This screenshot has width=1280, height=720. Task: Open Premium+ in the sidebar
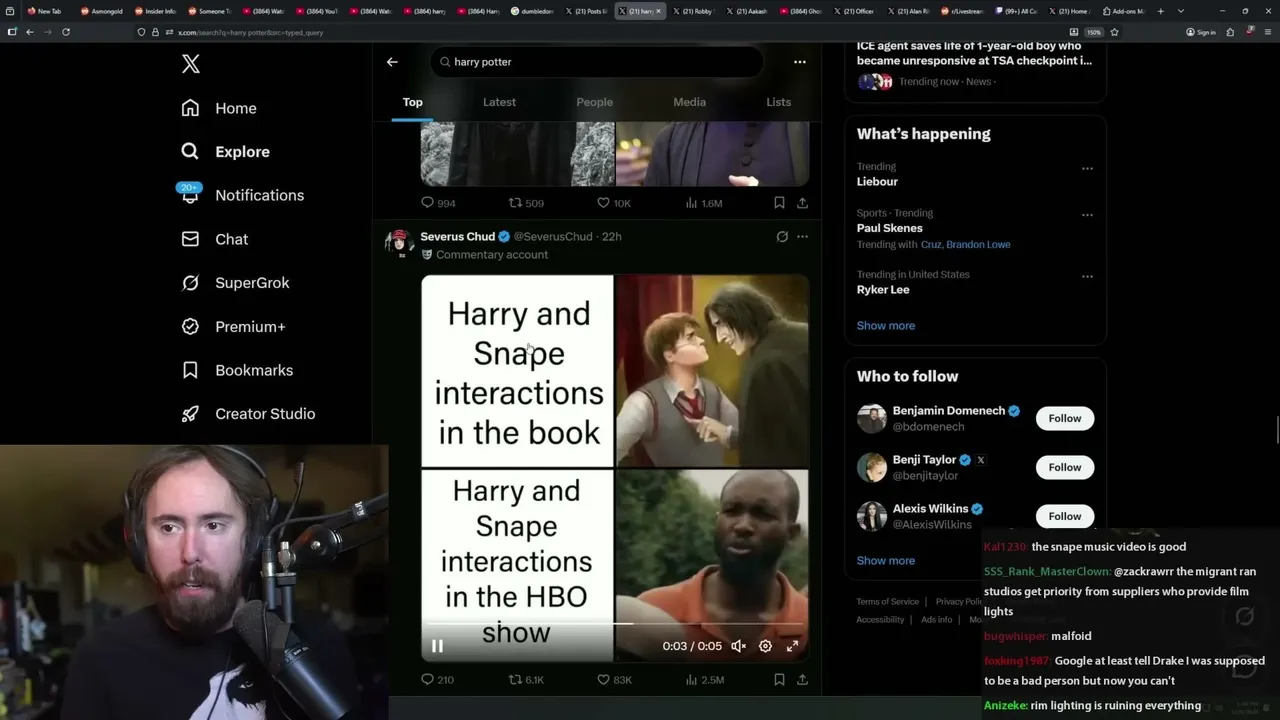point(233,327)
